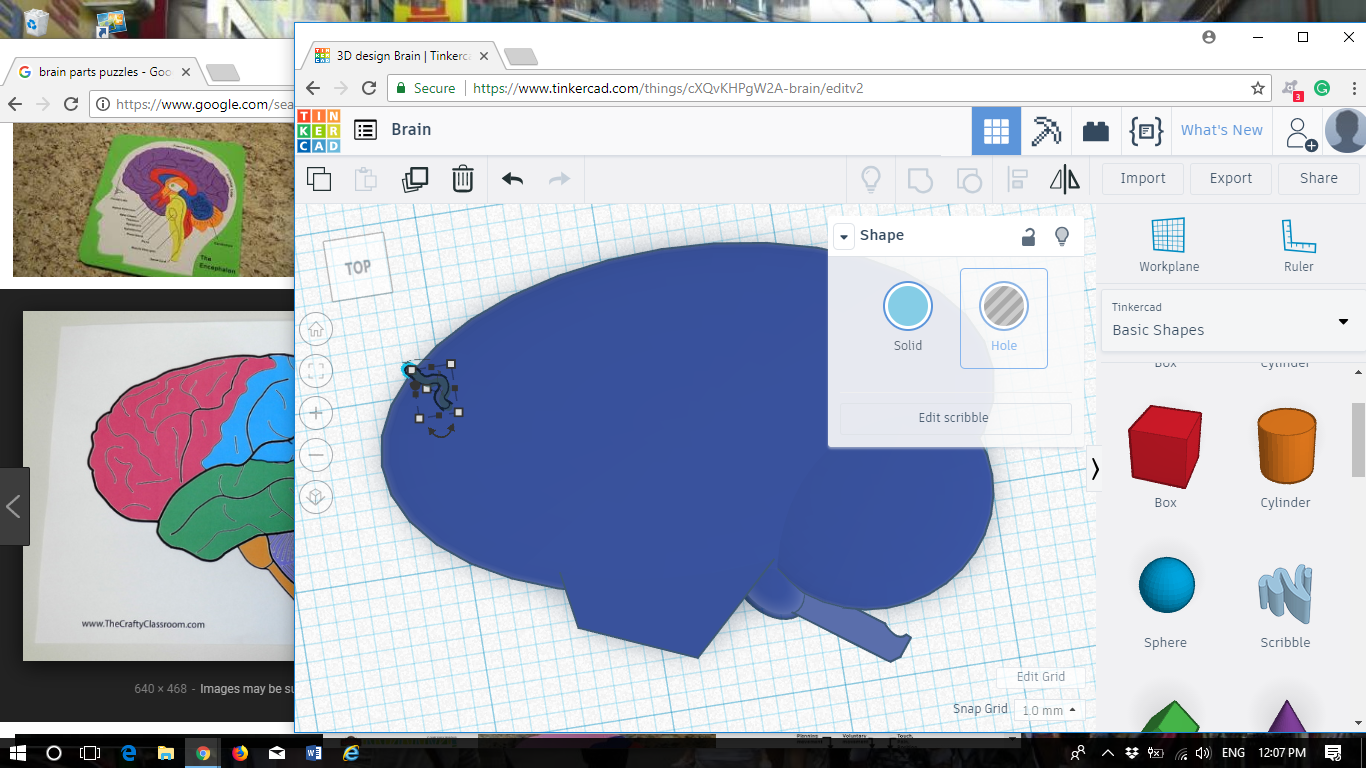Zoom out with the minus button
This screenshot has width=1366, height=768.
click(316, 455)
